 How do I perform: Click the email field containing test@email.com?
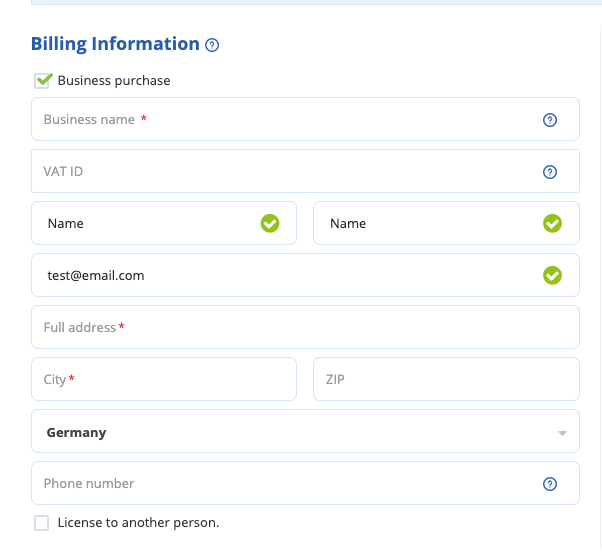coord(280,275)
